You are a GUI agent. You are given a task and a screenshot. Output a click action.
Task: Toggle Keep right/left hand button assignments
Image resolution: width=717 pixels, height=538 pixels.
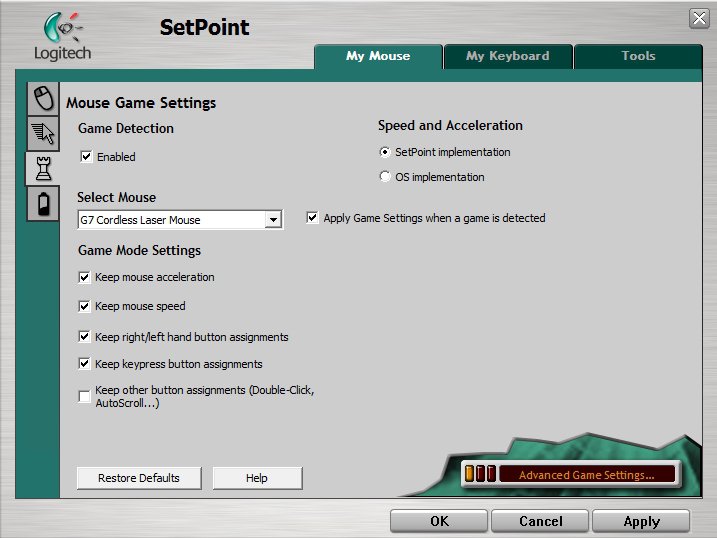pos(85,337)
